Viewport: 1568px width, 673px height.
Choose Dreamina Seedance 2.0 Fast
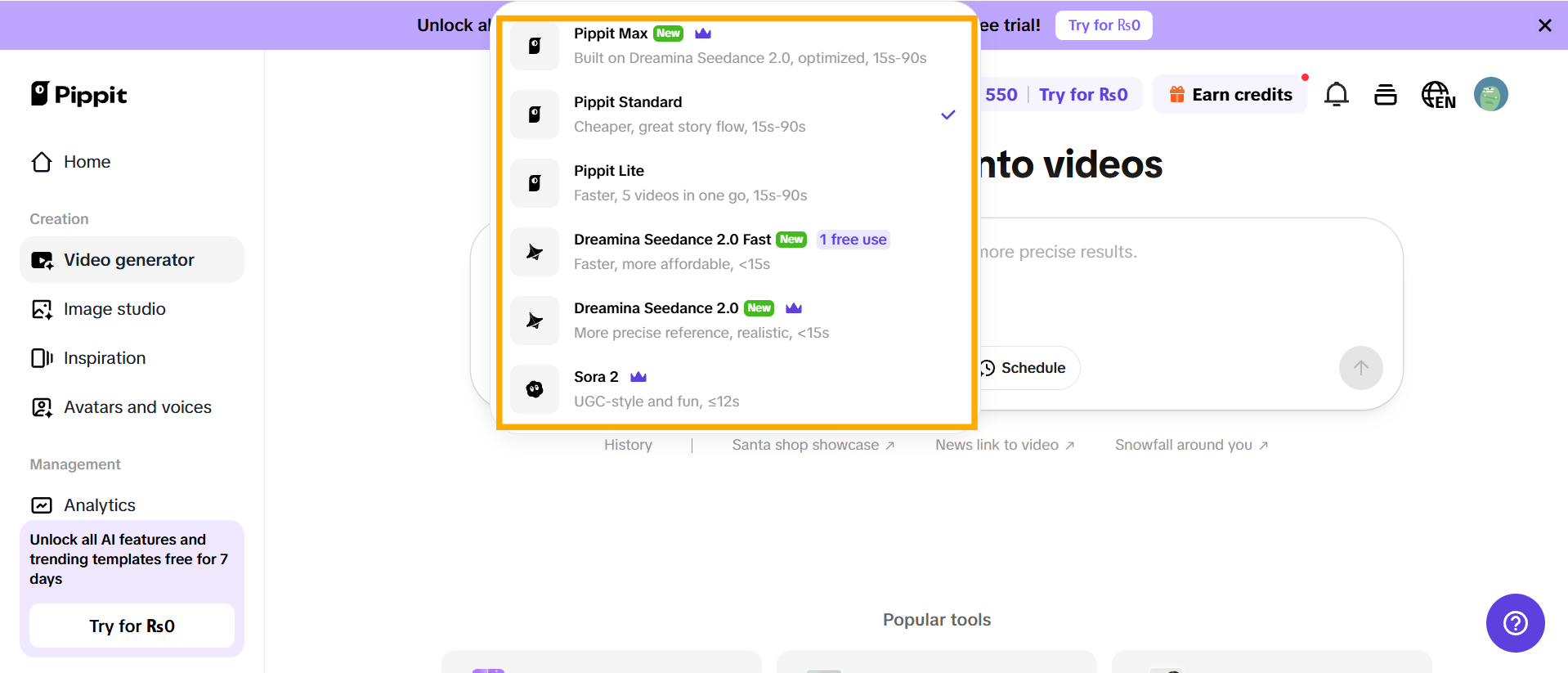(x=736, y=252)
